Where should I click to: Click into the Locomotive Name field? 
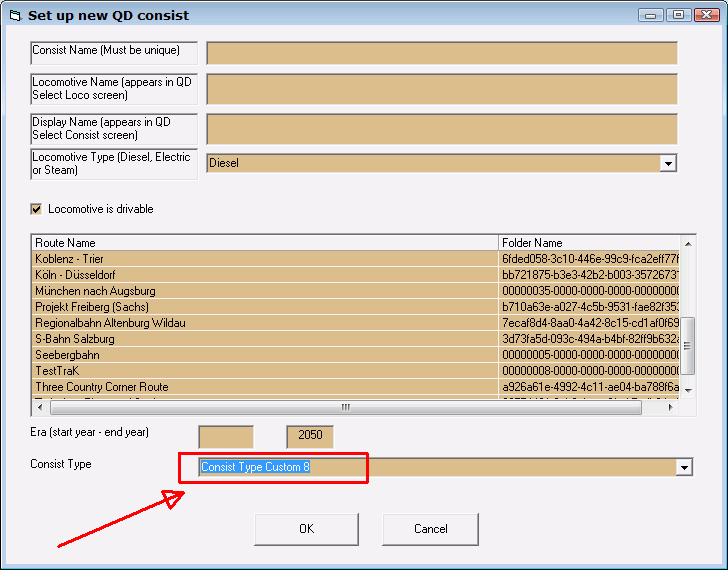click(x=442, y=89)
